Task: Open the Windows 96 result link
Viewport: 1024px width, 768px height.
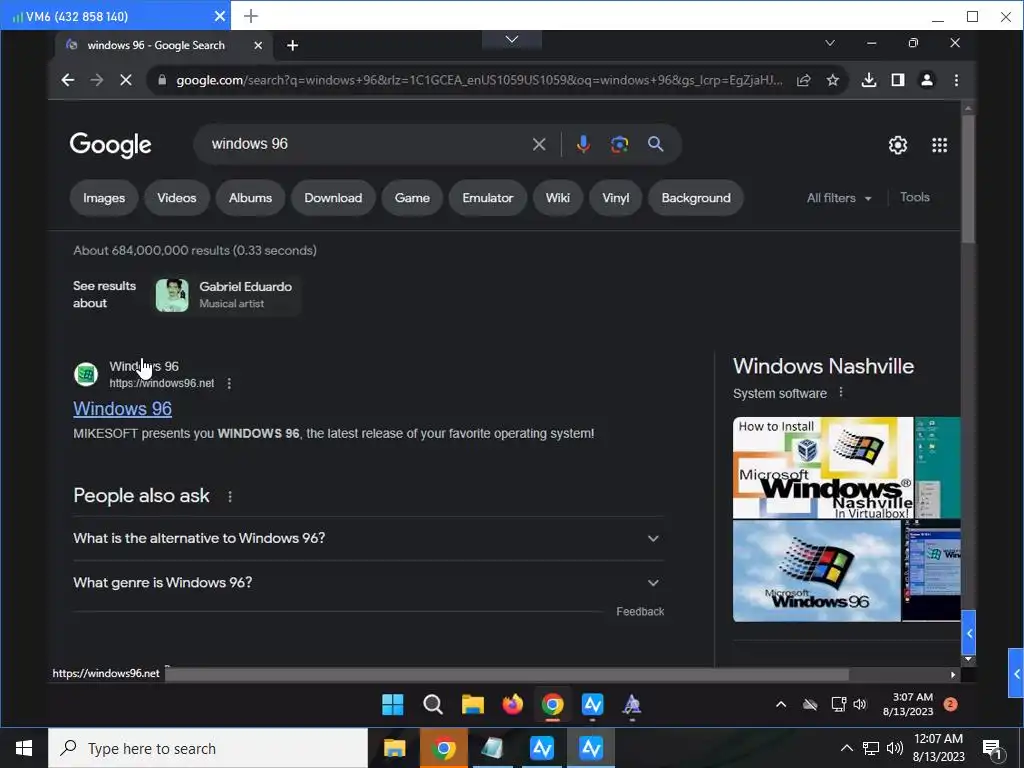Action: coord(123,409)
